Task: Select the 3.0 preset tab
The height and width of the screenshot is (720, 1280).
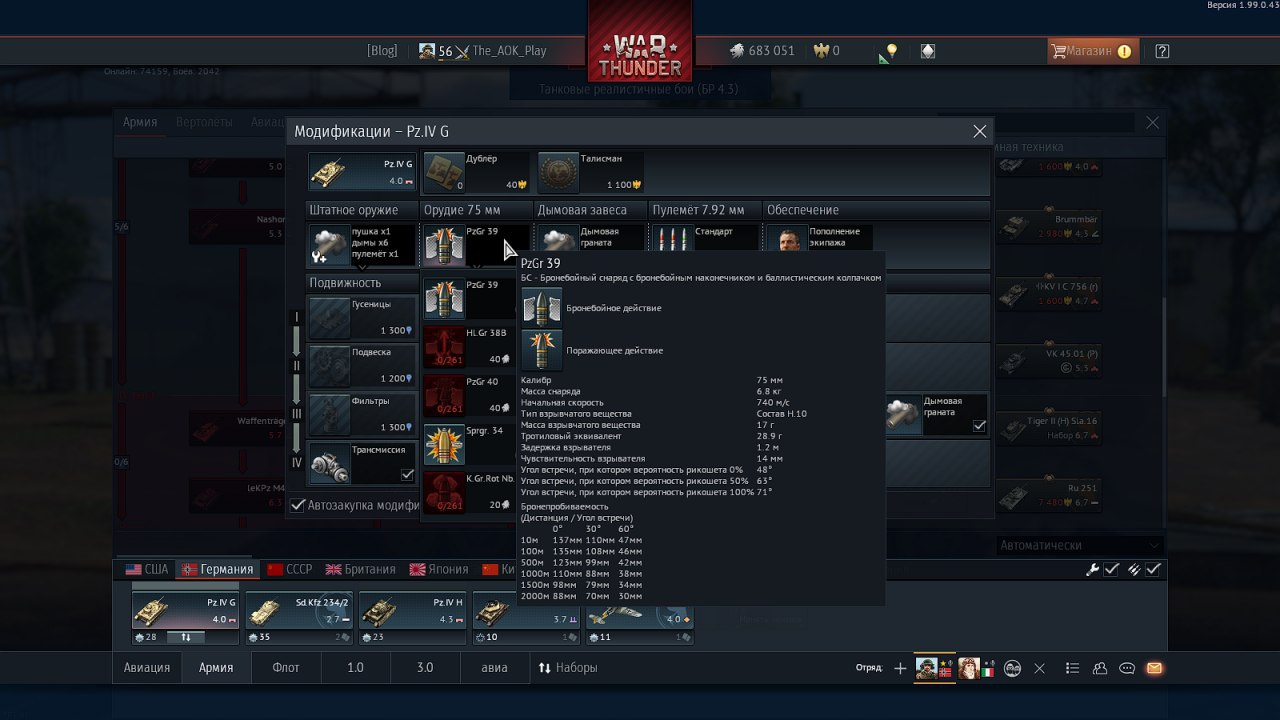Action: [x=425, y=668]
